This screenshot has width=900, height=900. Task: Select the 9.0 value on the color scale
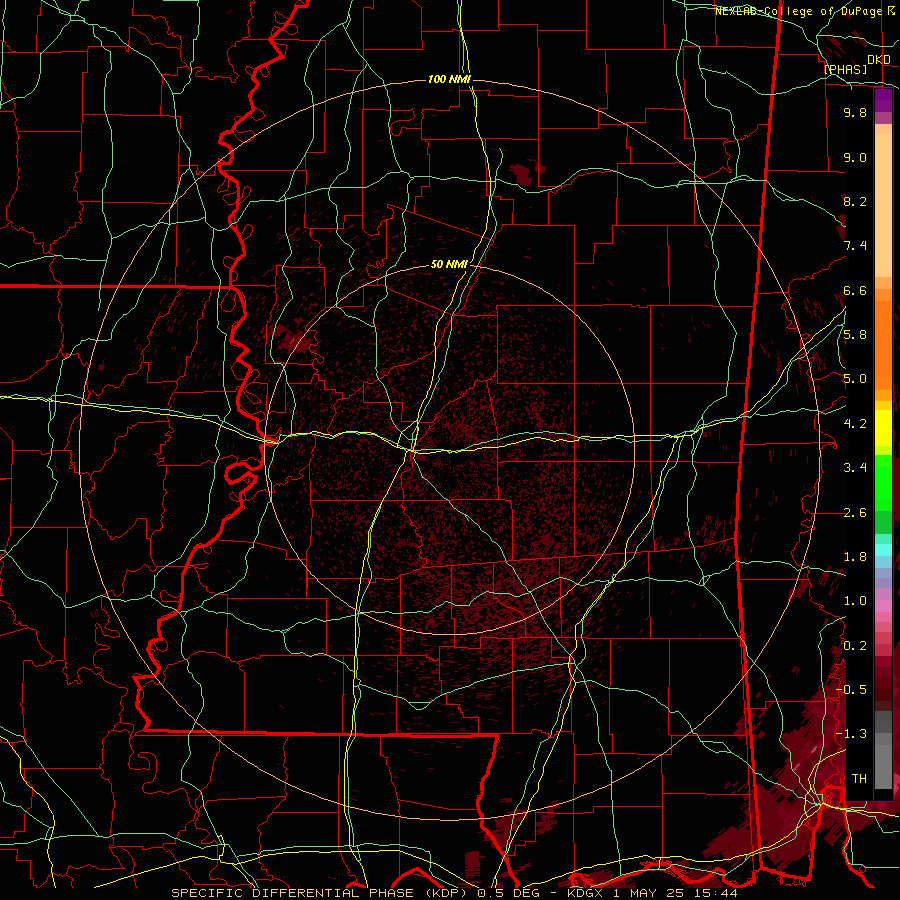[855, 157]
